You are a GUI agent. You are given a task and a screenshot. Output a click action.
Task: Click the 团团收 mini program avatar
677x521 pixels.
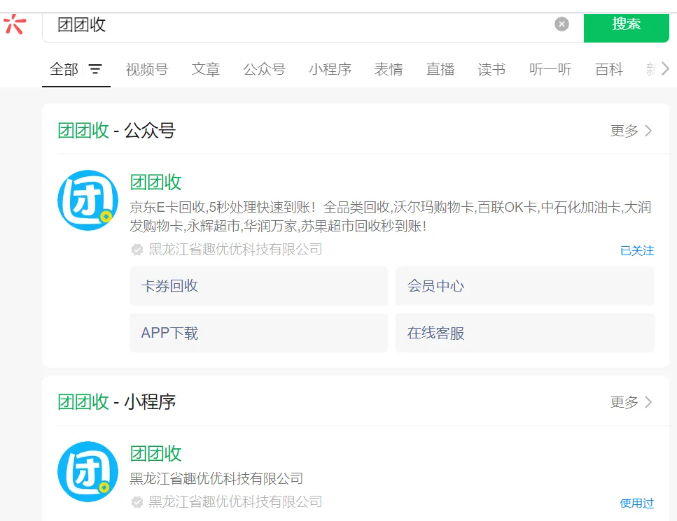(88, 471)
